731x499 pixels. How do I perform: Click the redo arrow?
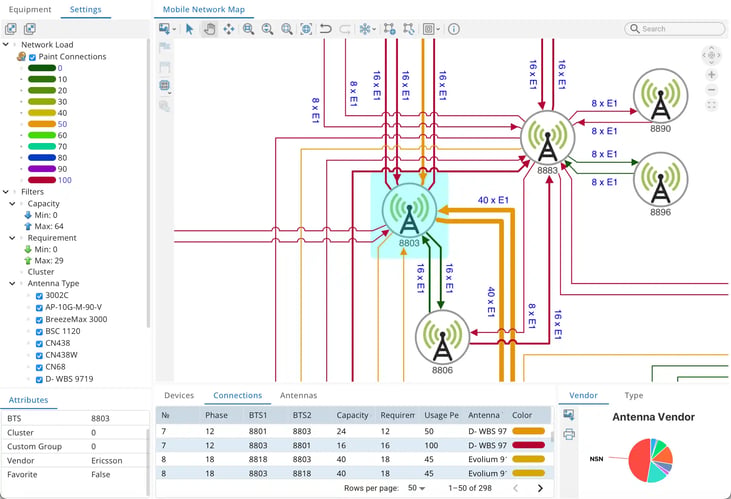click(345, 29)
